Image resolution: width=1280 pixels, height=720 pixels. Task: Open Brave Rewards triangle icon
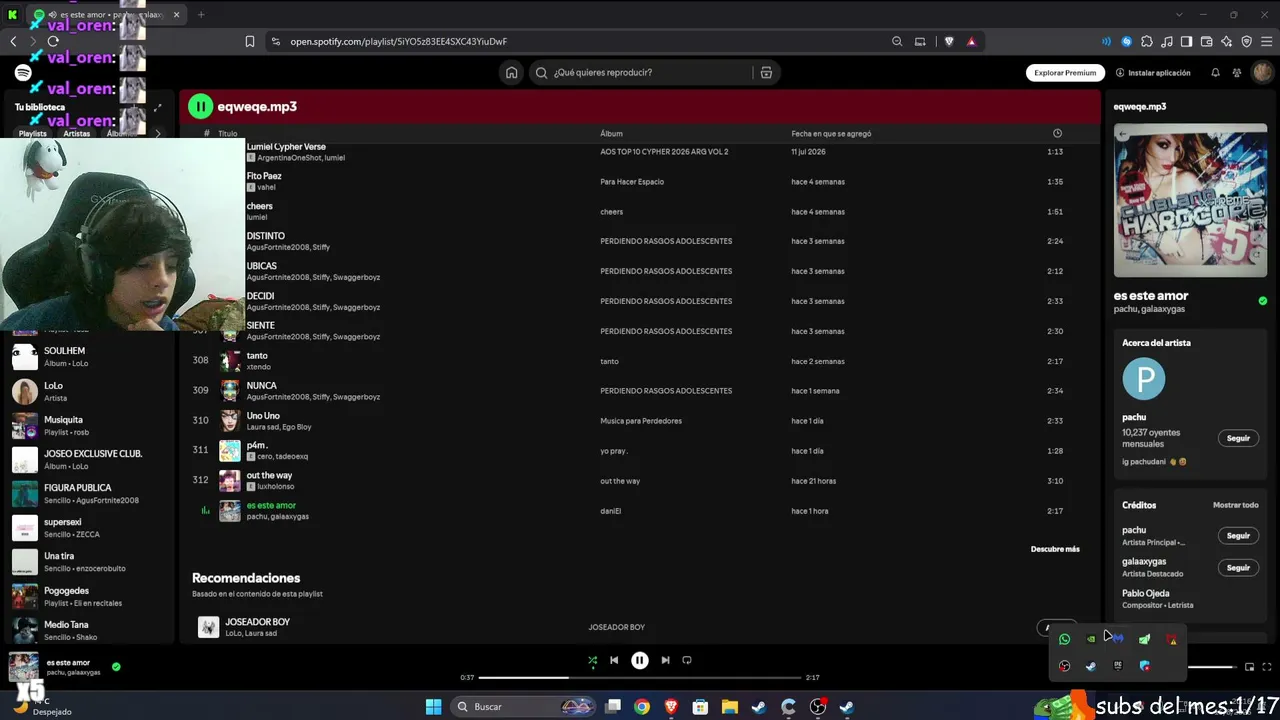[x=971, y=41]
